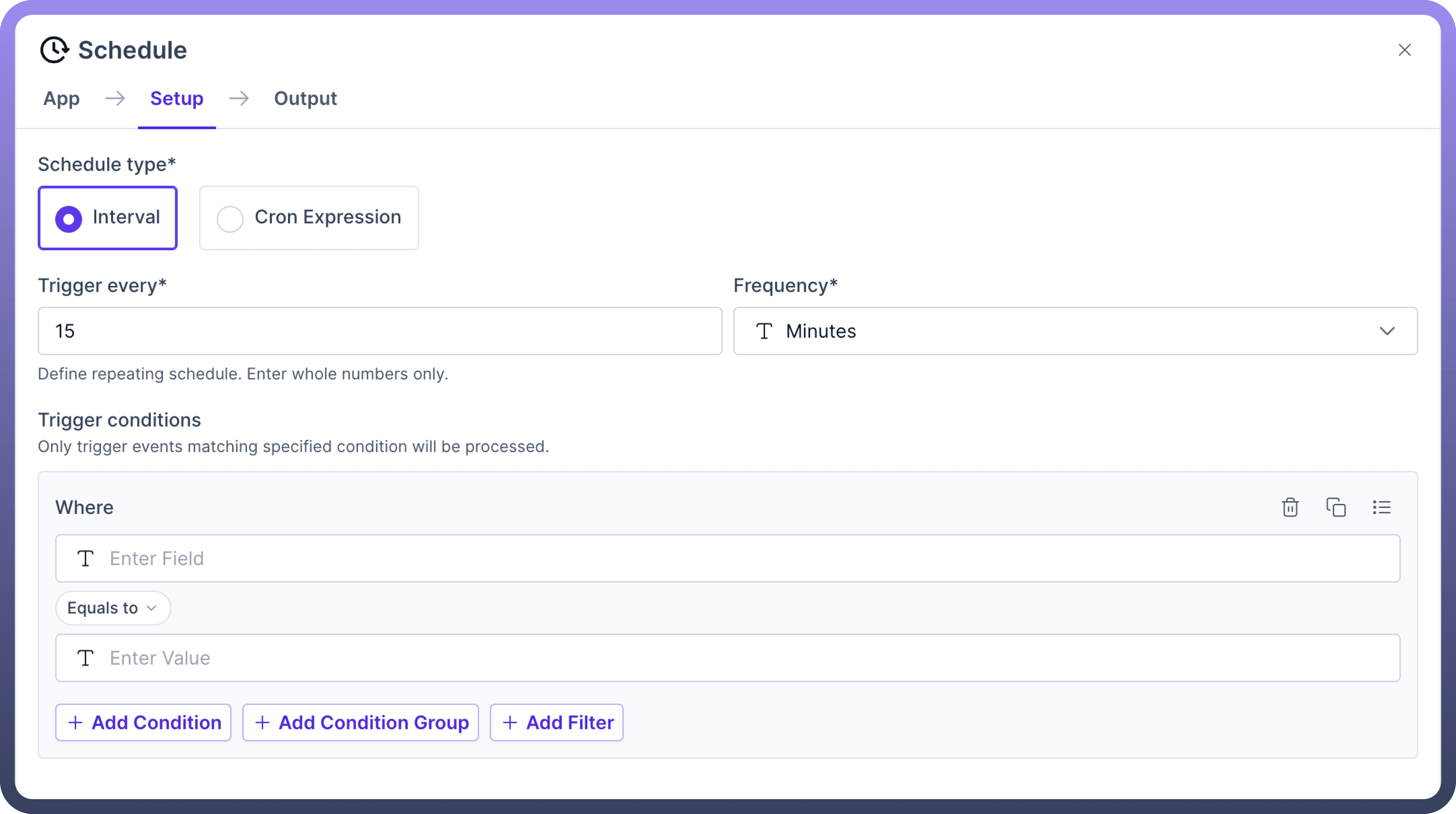Duplicate the condition using copy icon
Viewport: 1456px width, 814px height.
point(1336,507)
